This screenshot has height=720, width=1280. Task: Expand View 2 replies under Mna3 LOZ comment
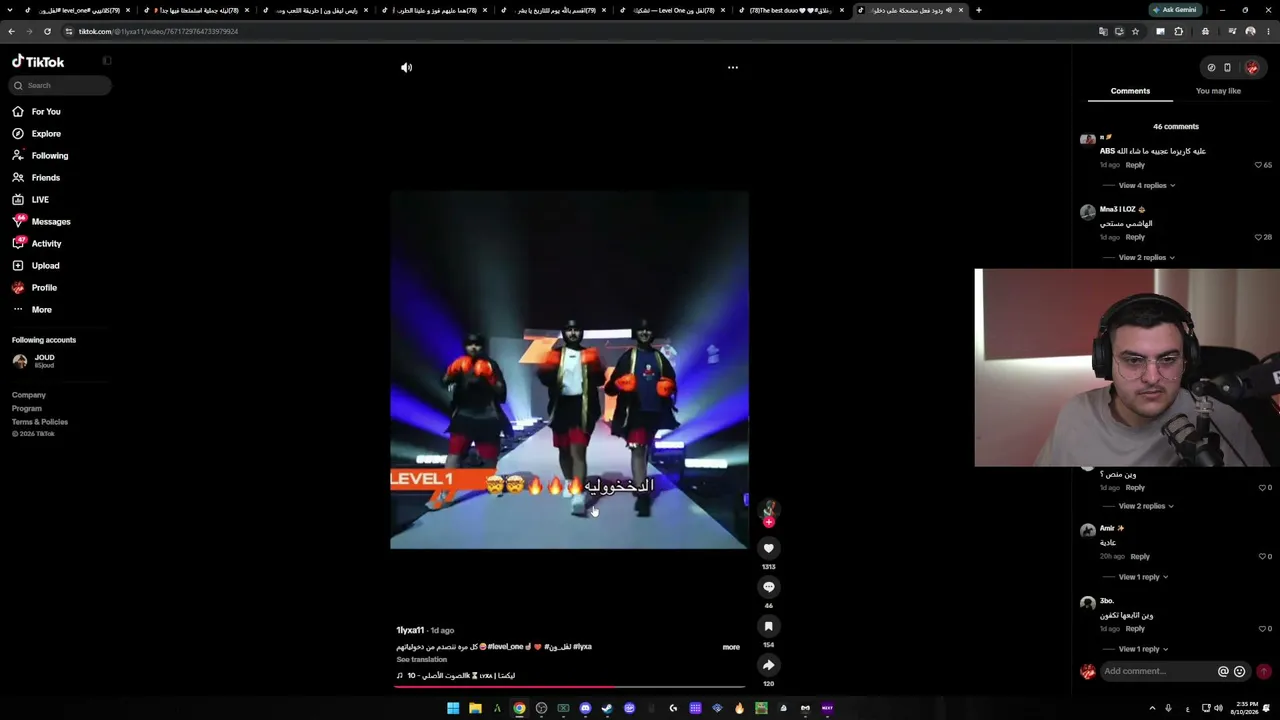(1147, 257)
